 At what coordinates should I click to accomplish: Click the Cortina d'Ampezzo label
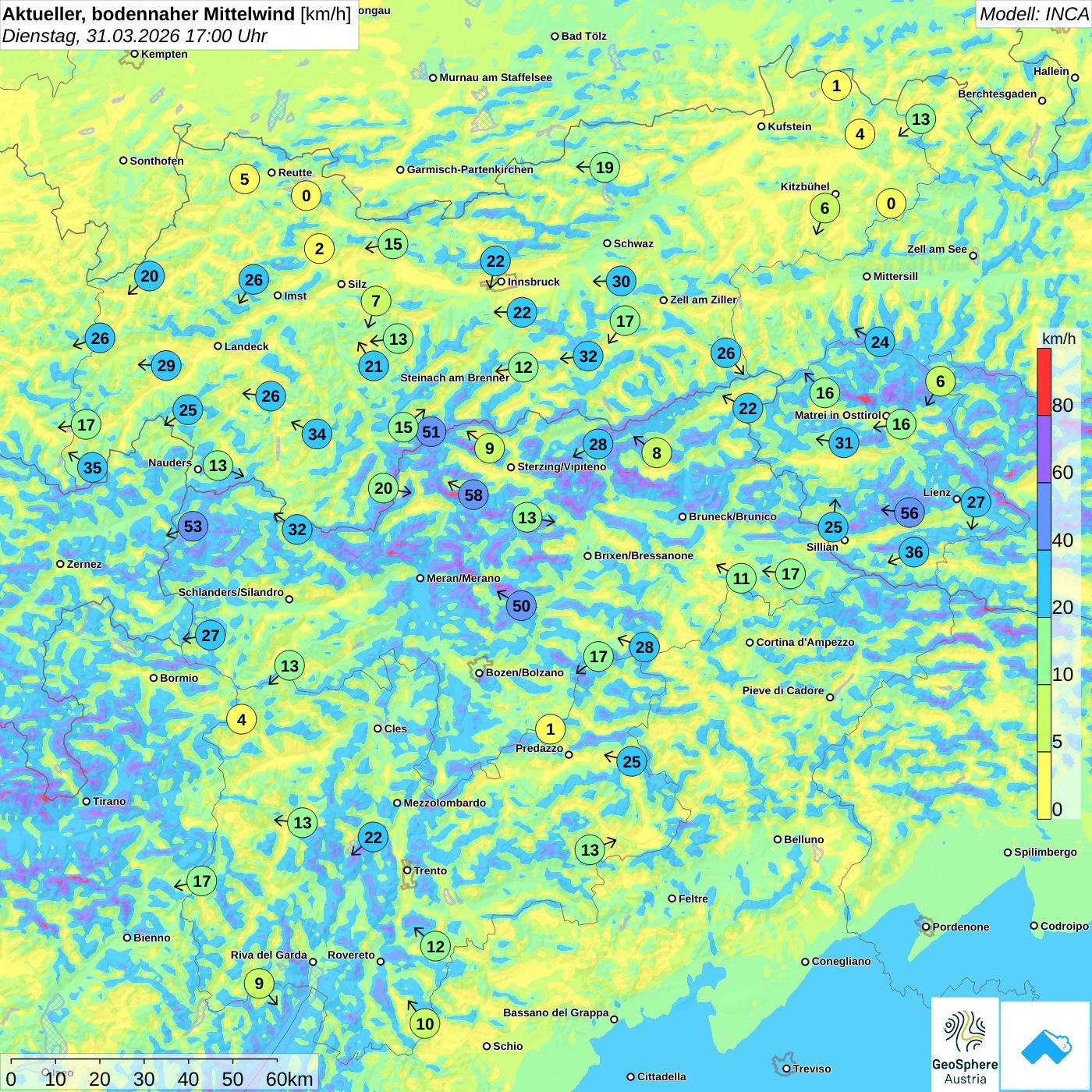(806, 642)
